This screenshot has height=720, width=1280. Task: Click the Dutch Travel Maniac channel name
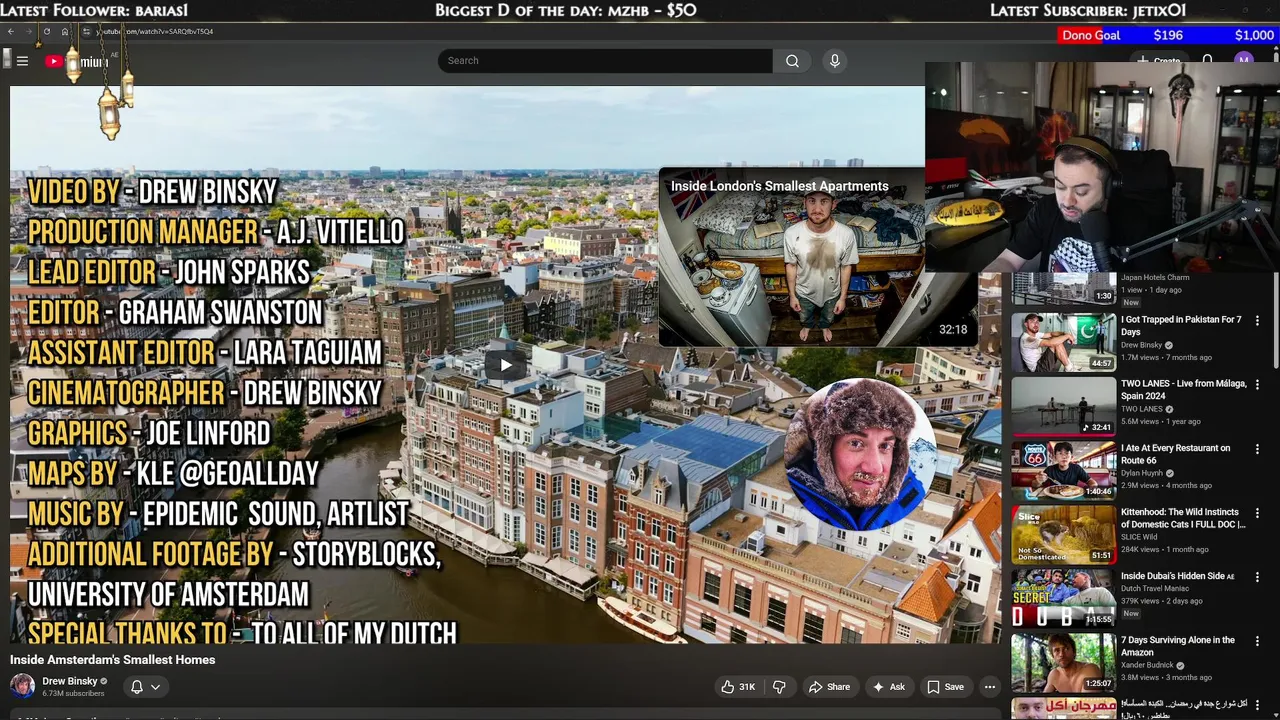coord(1155,589)
